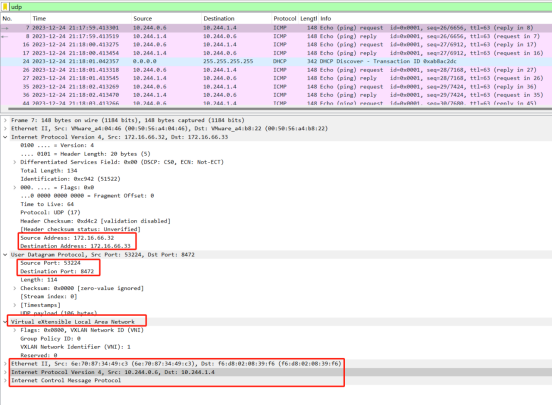Select the Fragment Offset: 0 line
Image resolution: width=552 pixels, height=405 pixels.
(87, 196)
